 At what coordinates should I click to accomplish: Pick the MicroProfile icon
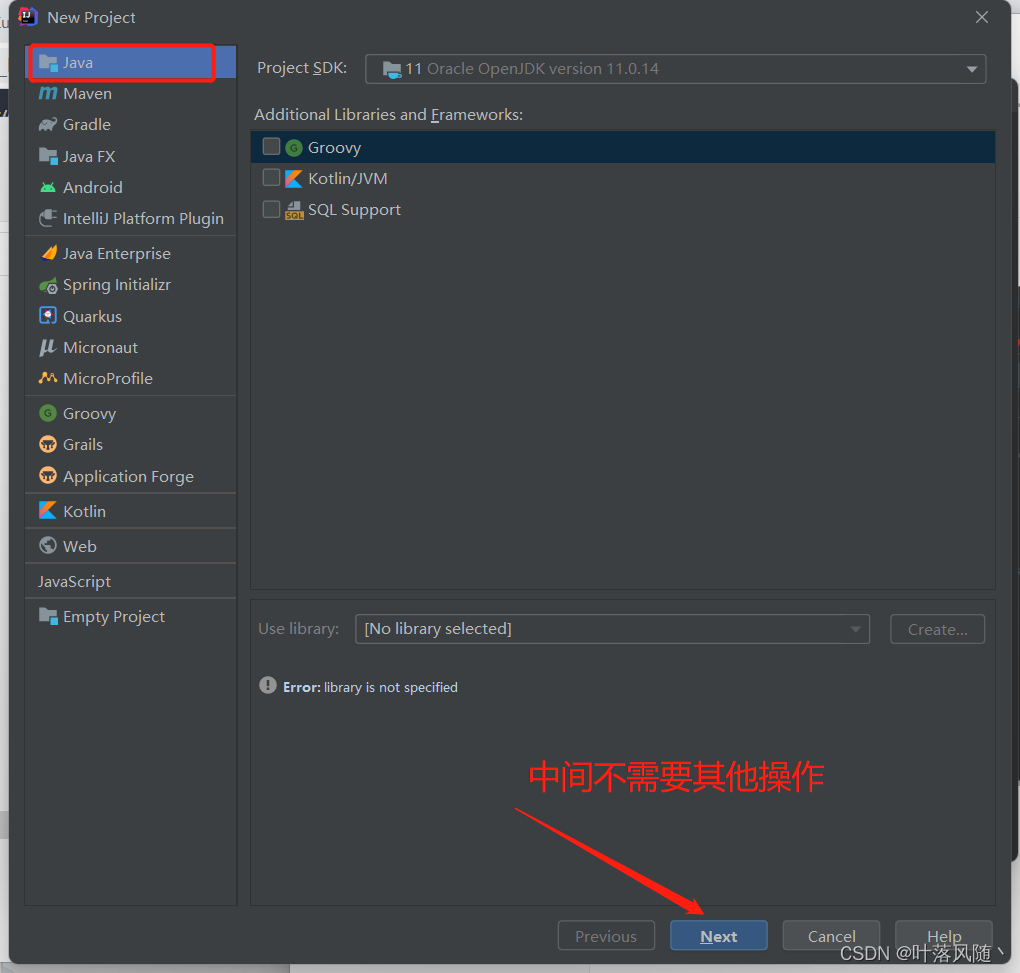(48, 378)
